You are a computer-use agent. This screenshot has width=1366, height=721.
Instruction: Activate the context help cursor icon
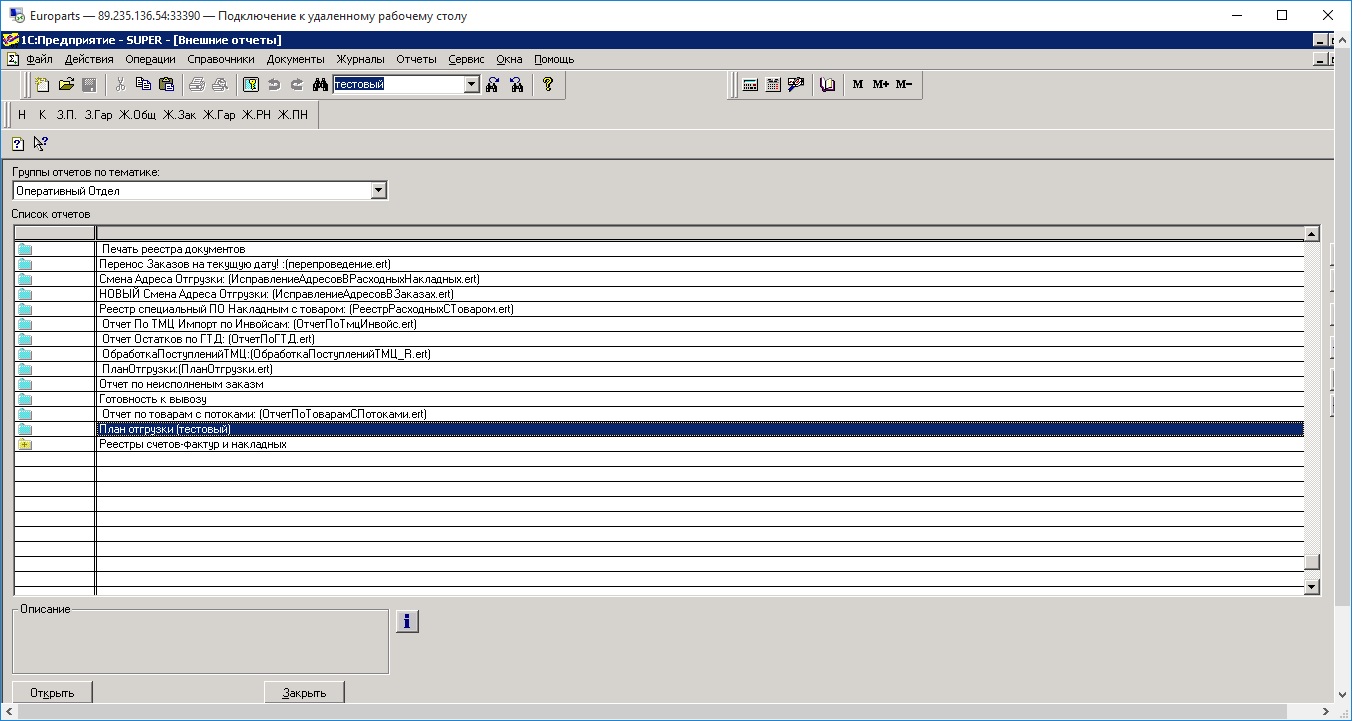(40, 143)
